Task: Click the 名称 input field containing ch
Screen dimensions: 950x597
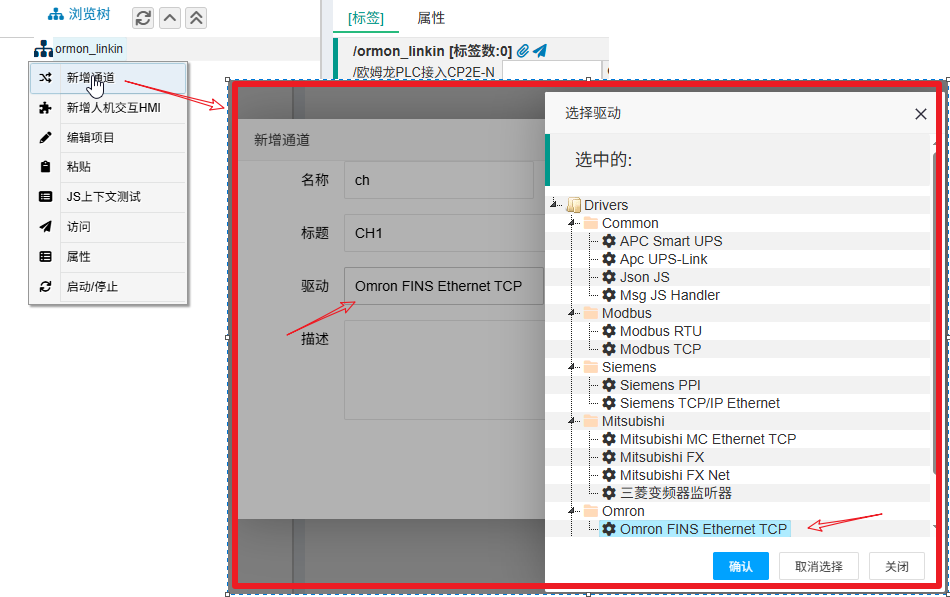Action: [439, 180]
